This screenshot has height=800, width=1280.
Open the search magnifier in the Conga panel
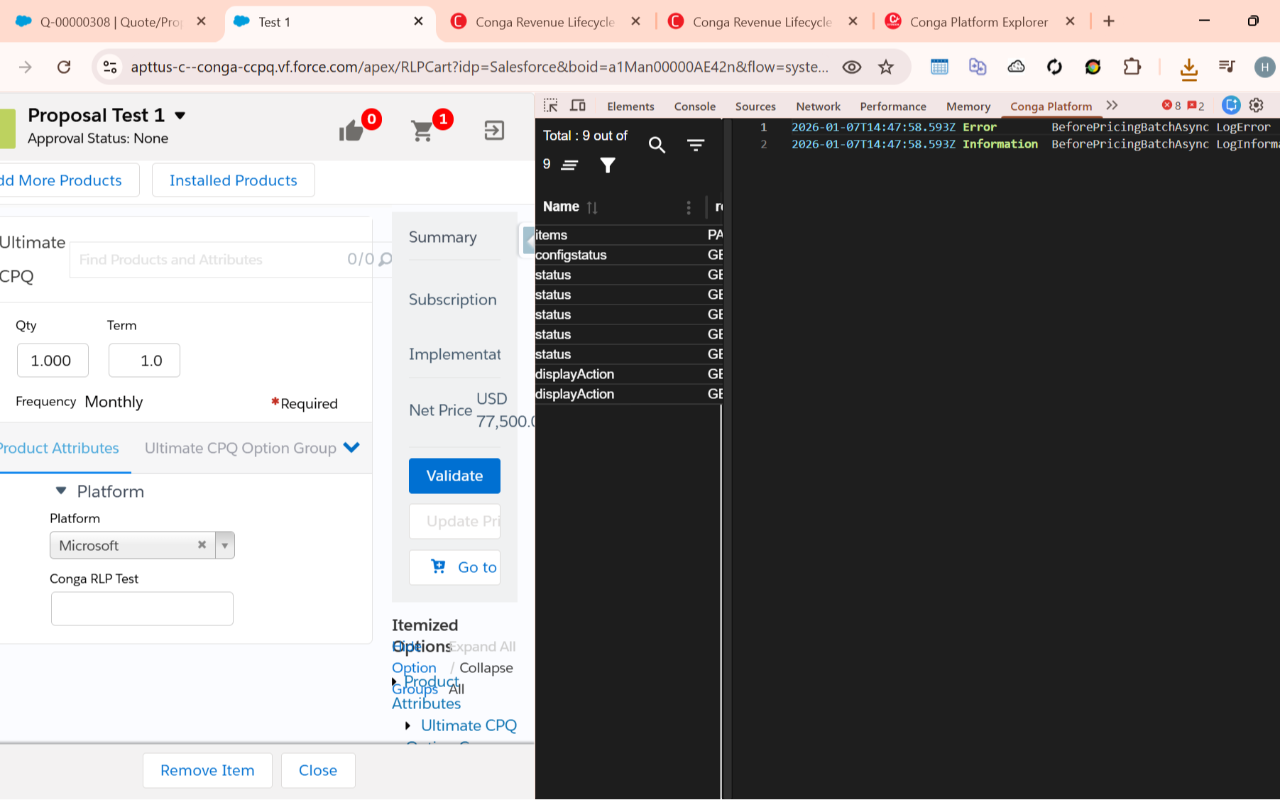coord(657,145)
